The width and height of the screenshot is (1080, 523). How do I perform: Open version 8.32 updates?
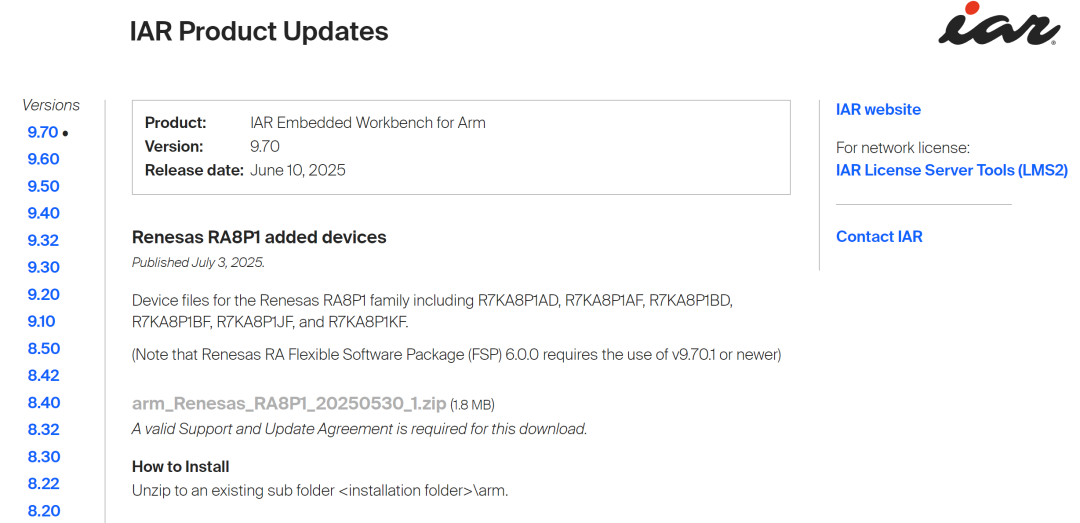point(43,429)
